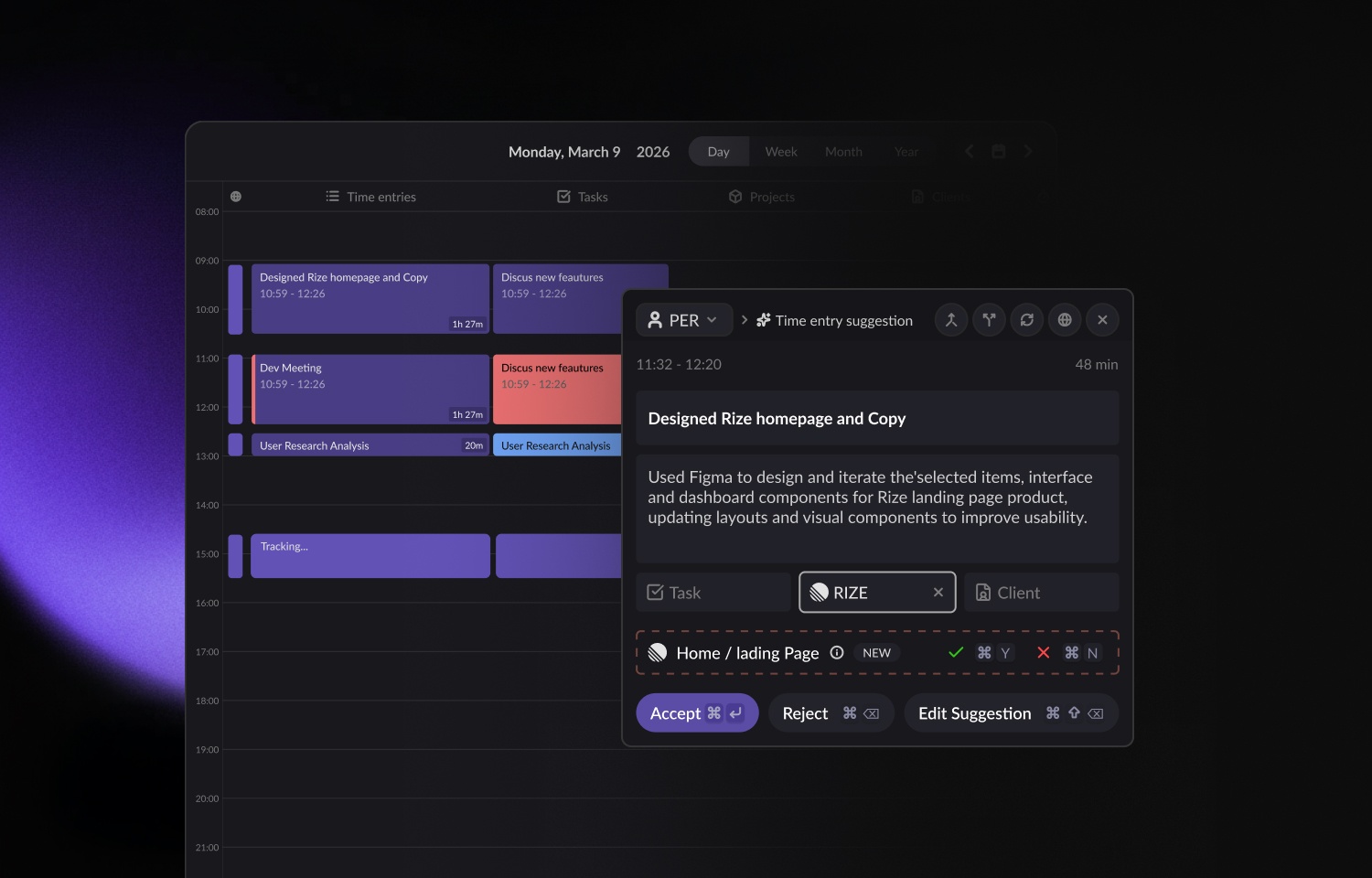This screenshot has width=1372, height=878.
Task: Switch to the Month view
Action: pos(842,151)
